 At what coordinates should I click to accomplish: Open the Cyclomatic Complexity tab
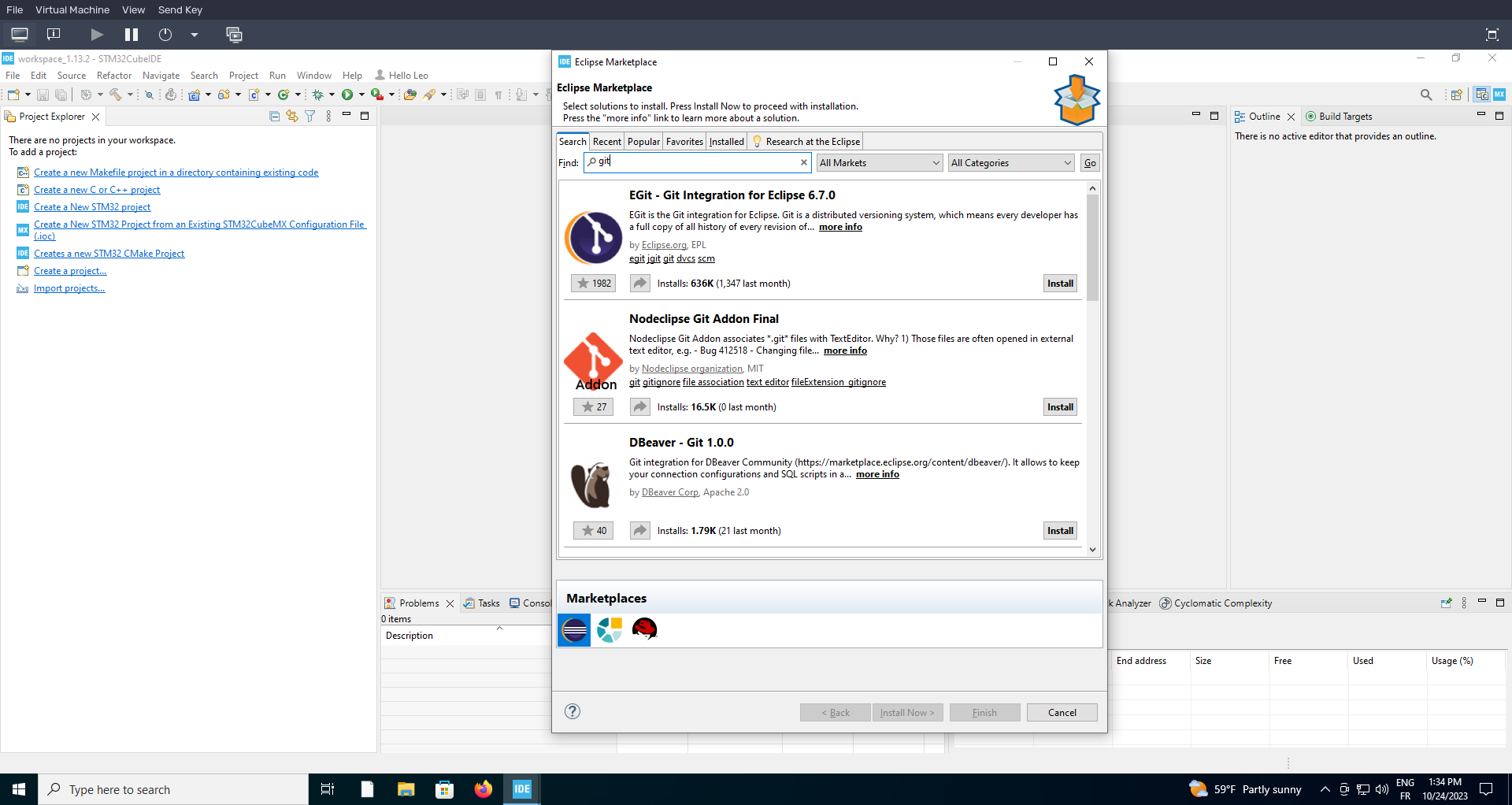pos(1216,603)
